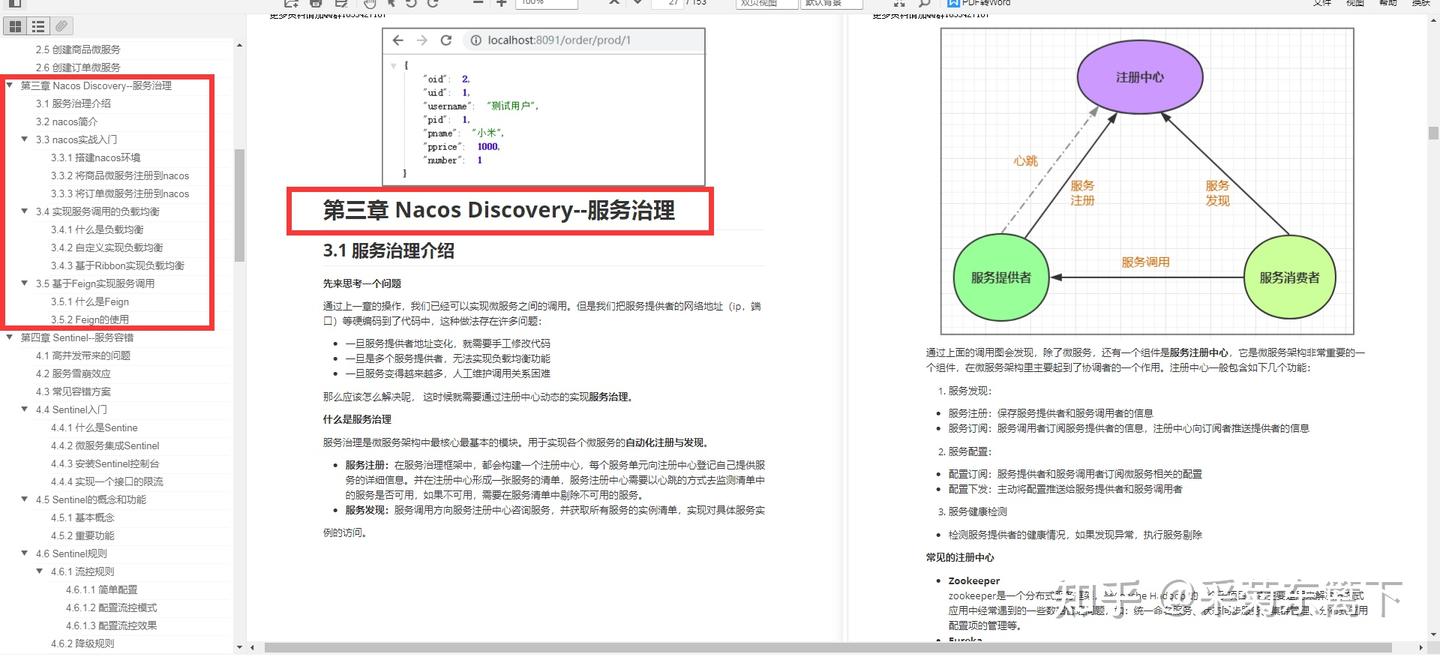
Task: Click the bookmark panel vertical scrollbar thumb
Action: click(x=240, y=205)
